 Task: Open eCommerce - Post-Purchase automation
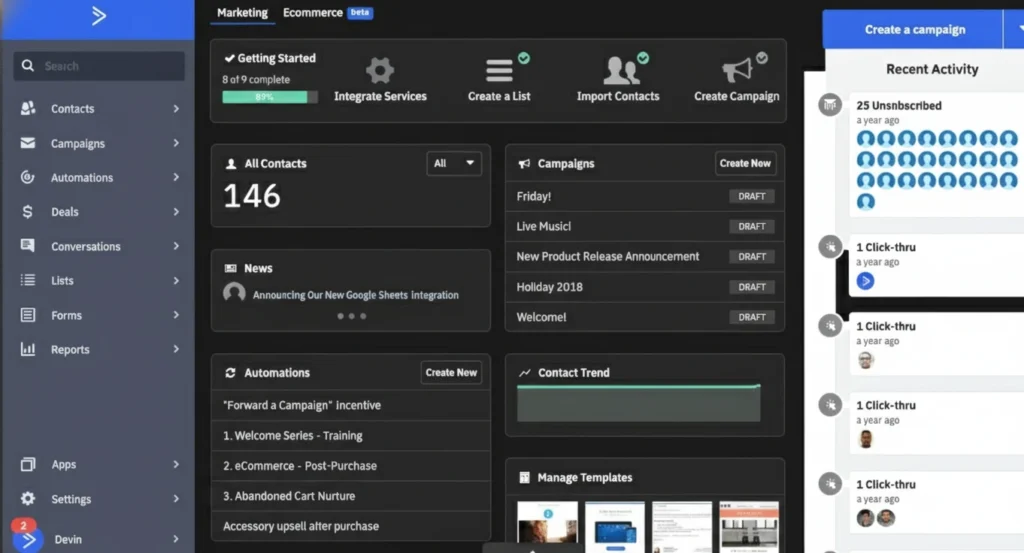point(351,466)
